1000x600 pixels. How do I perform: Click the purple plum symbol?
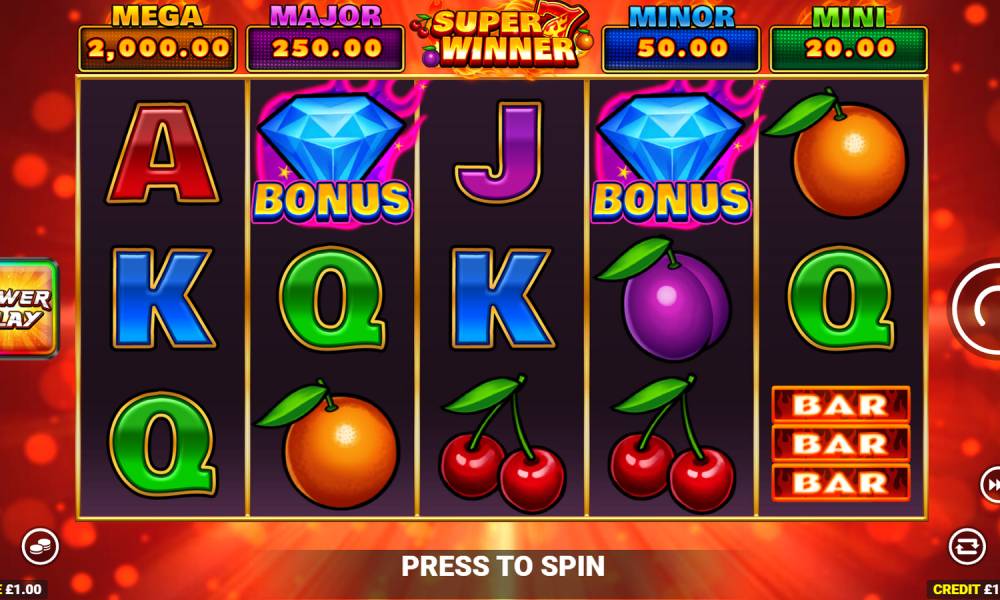tap(665, 298)
